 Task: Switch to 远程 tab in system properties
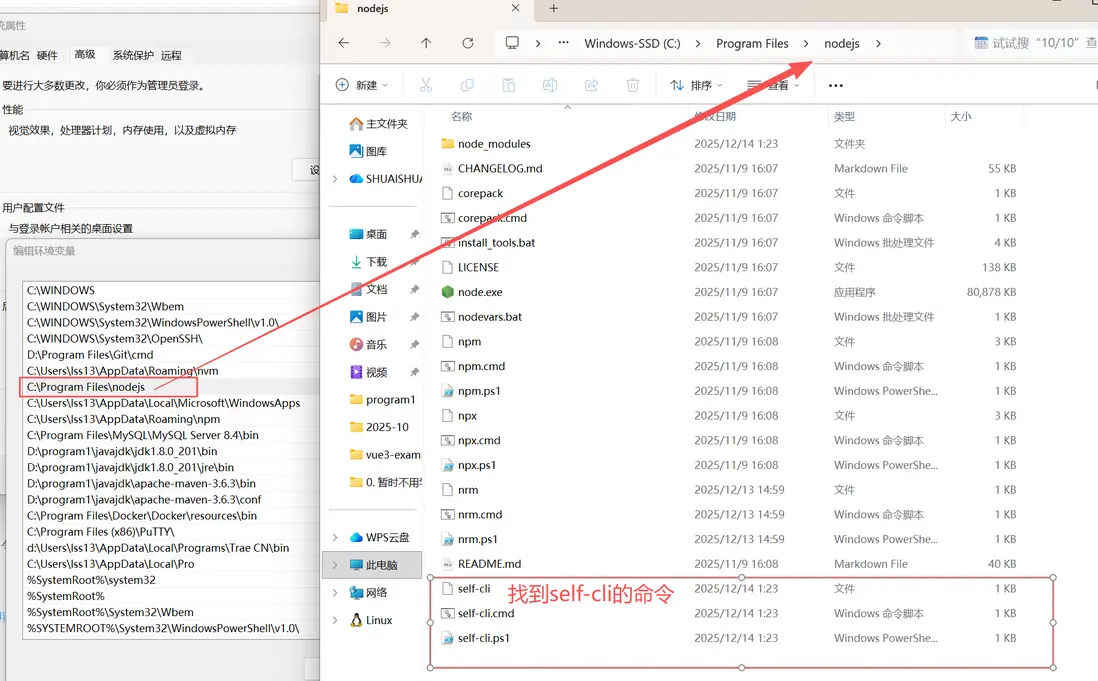click(171, 55)
